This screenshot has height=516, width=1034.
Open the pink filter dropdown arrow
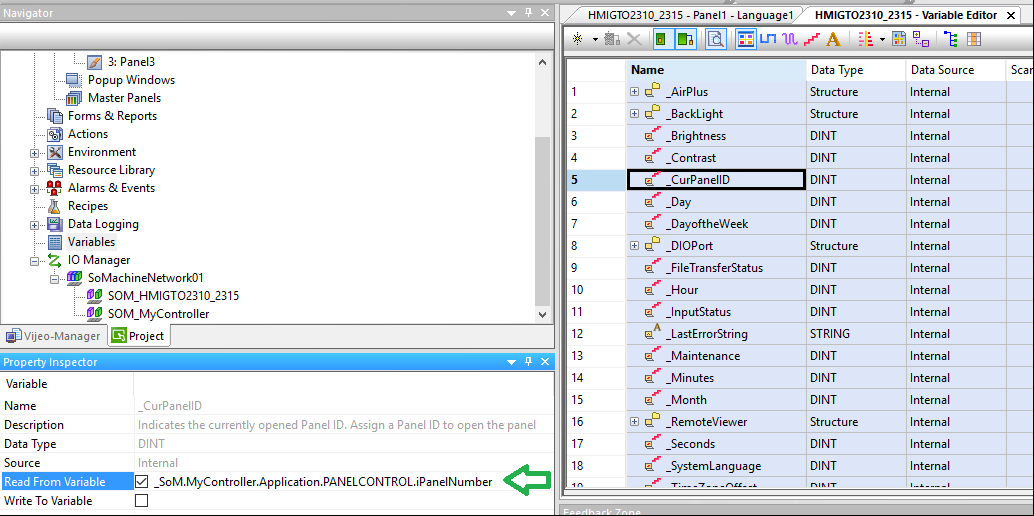tap(882, 40)
